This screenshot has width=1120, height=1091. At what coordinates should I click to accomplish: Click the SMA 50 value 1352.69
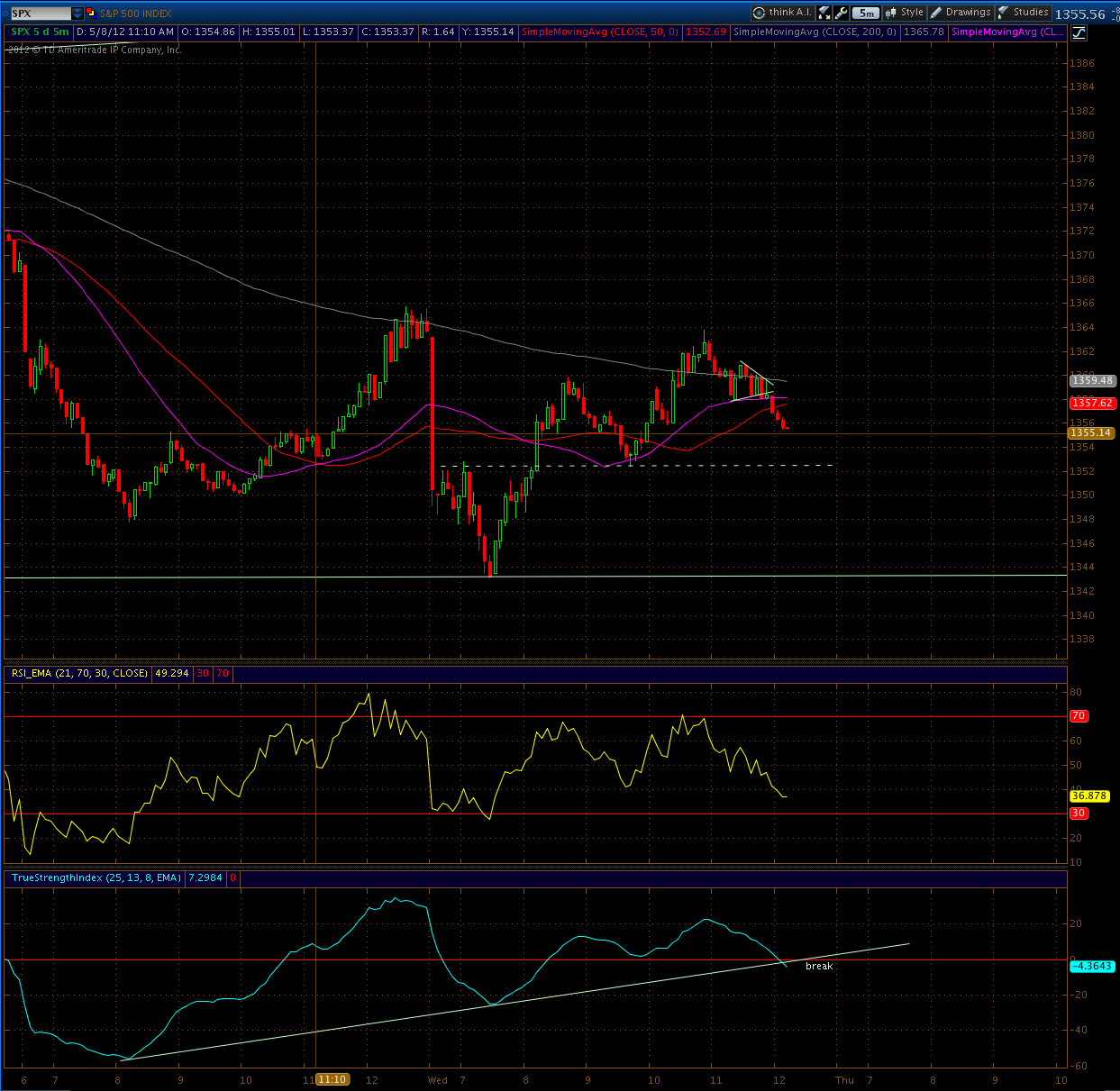click(706, 32)
